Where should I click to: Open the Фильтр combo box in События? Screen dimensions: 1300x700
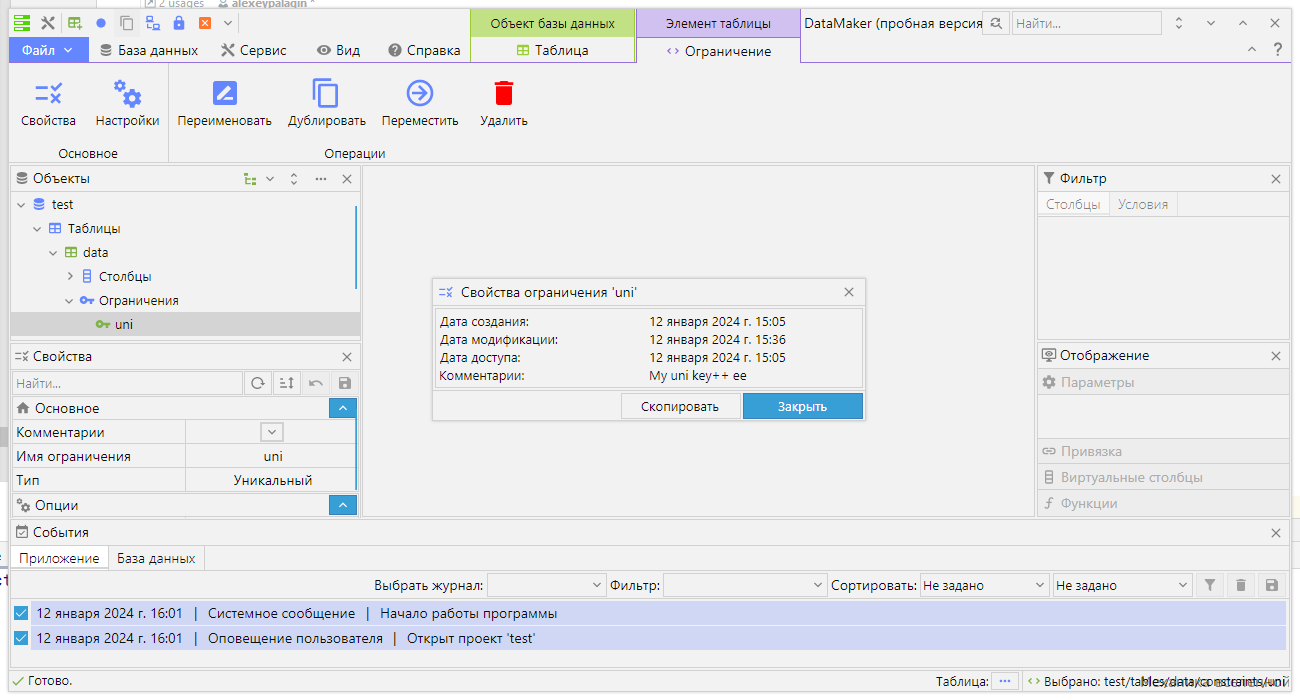pyautogui.click(x=745, y=585)
